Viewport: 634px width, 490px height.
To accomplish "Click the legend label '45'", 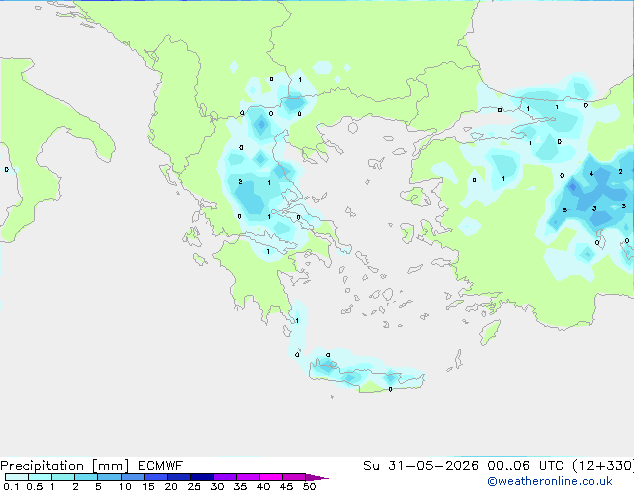I will click(286, 486).
